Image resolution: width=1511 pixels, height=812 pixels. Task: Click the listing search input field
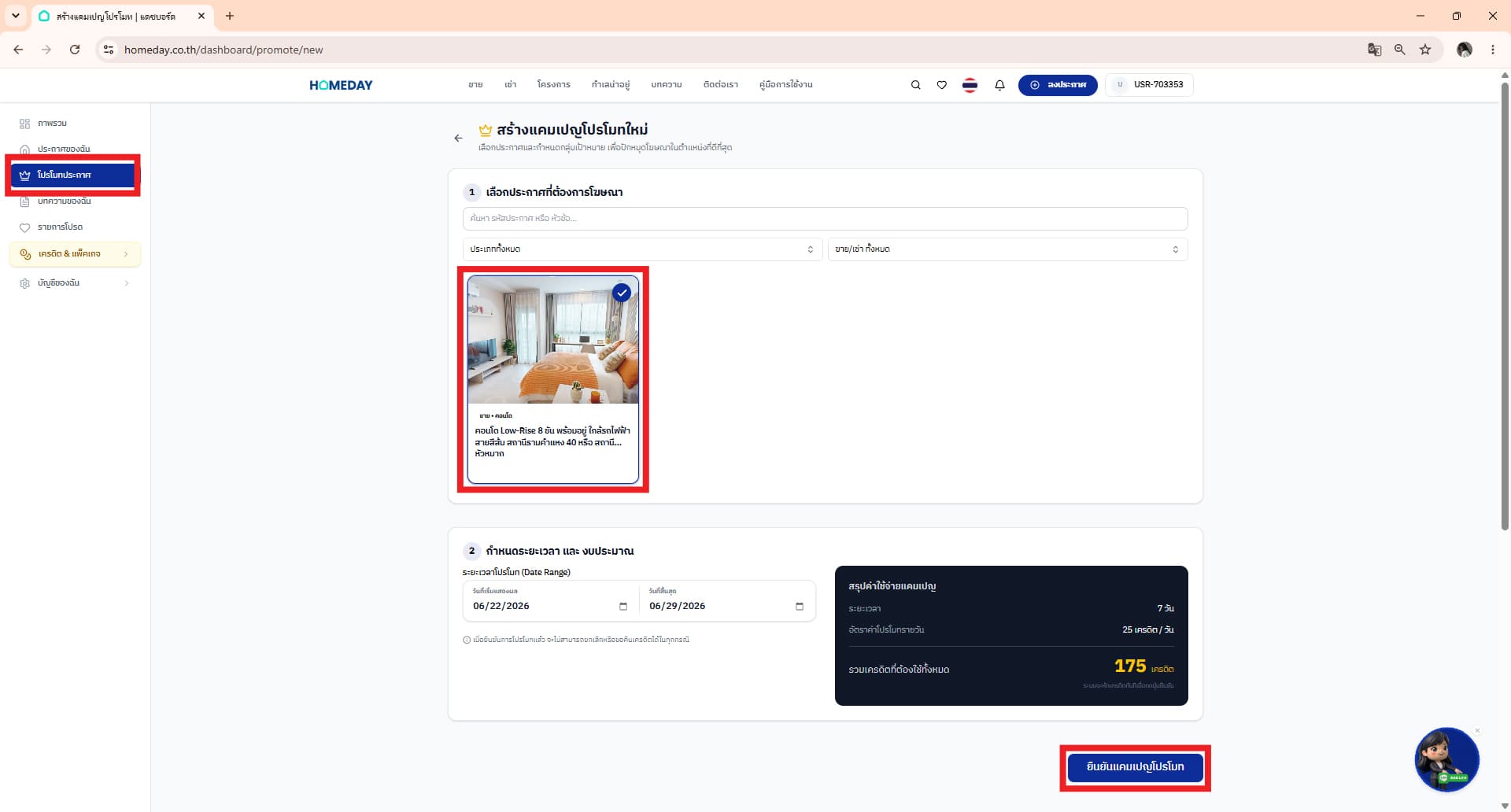click(825, 219)
